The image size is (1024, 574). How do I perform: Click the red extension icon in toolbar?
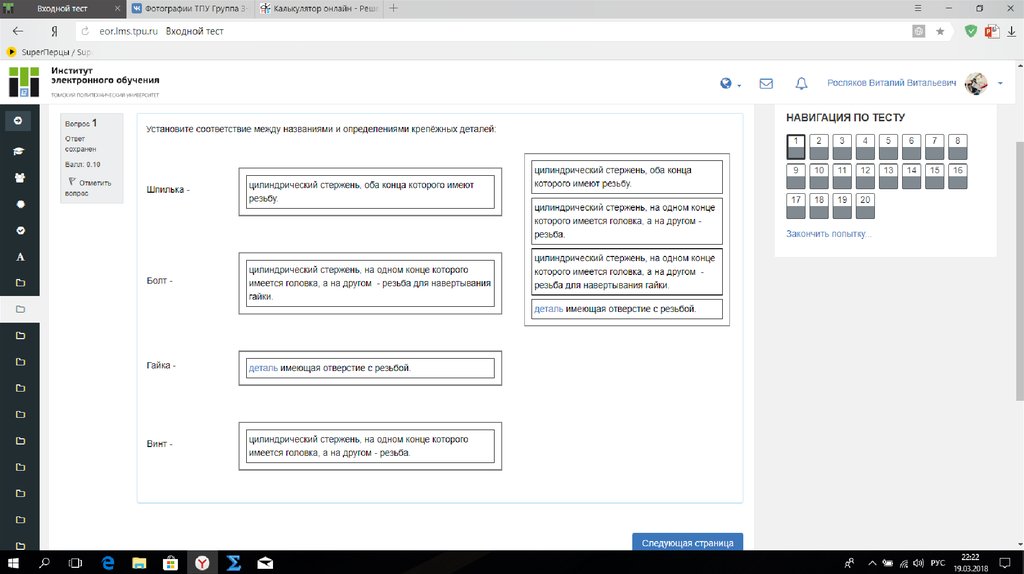992,31
